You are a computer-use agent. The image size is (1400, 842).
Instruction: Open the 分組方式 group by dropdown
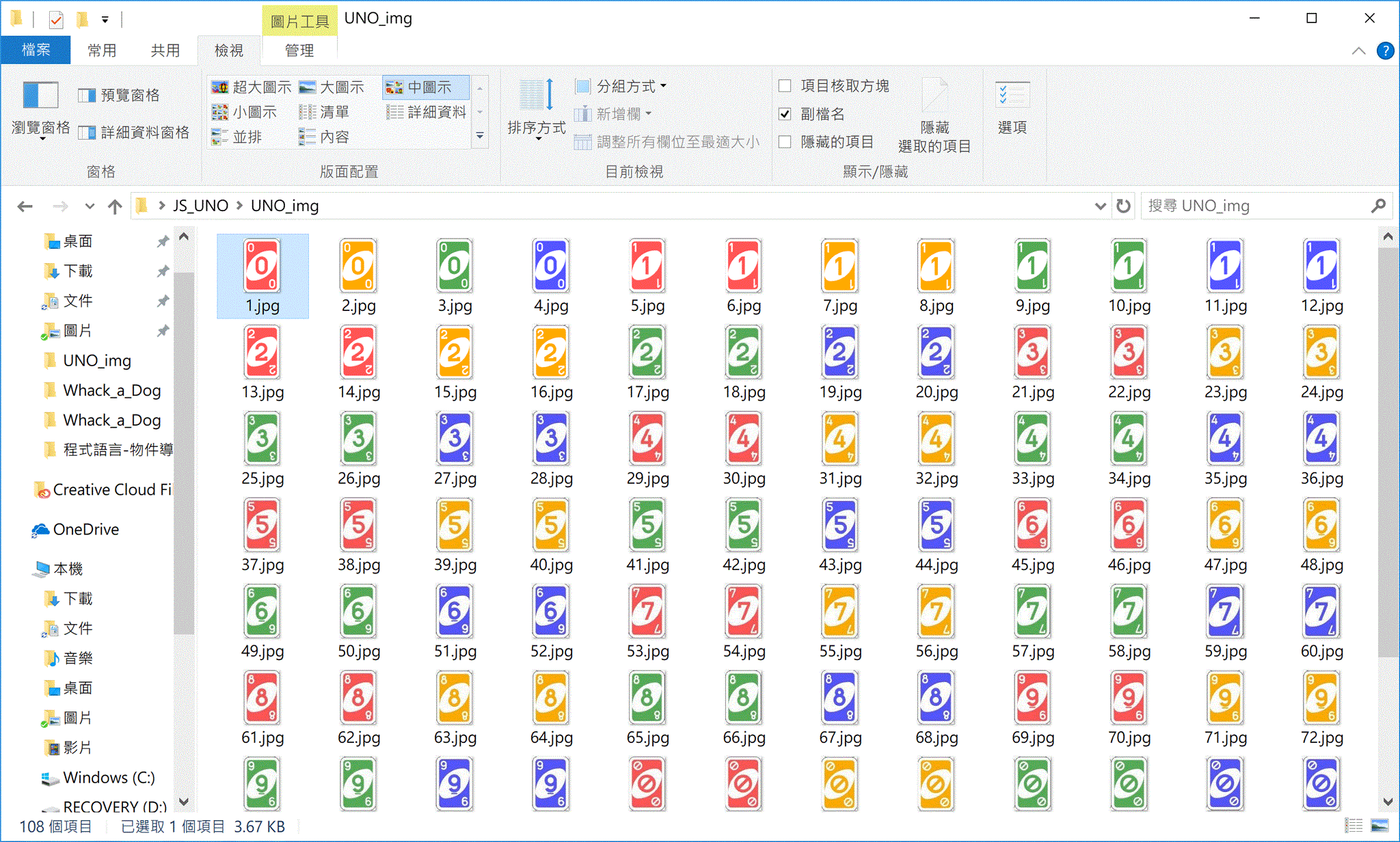pos(622,87)
